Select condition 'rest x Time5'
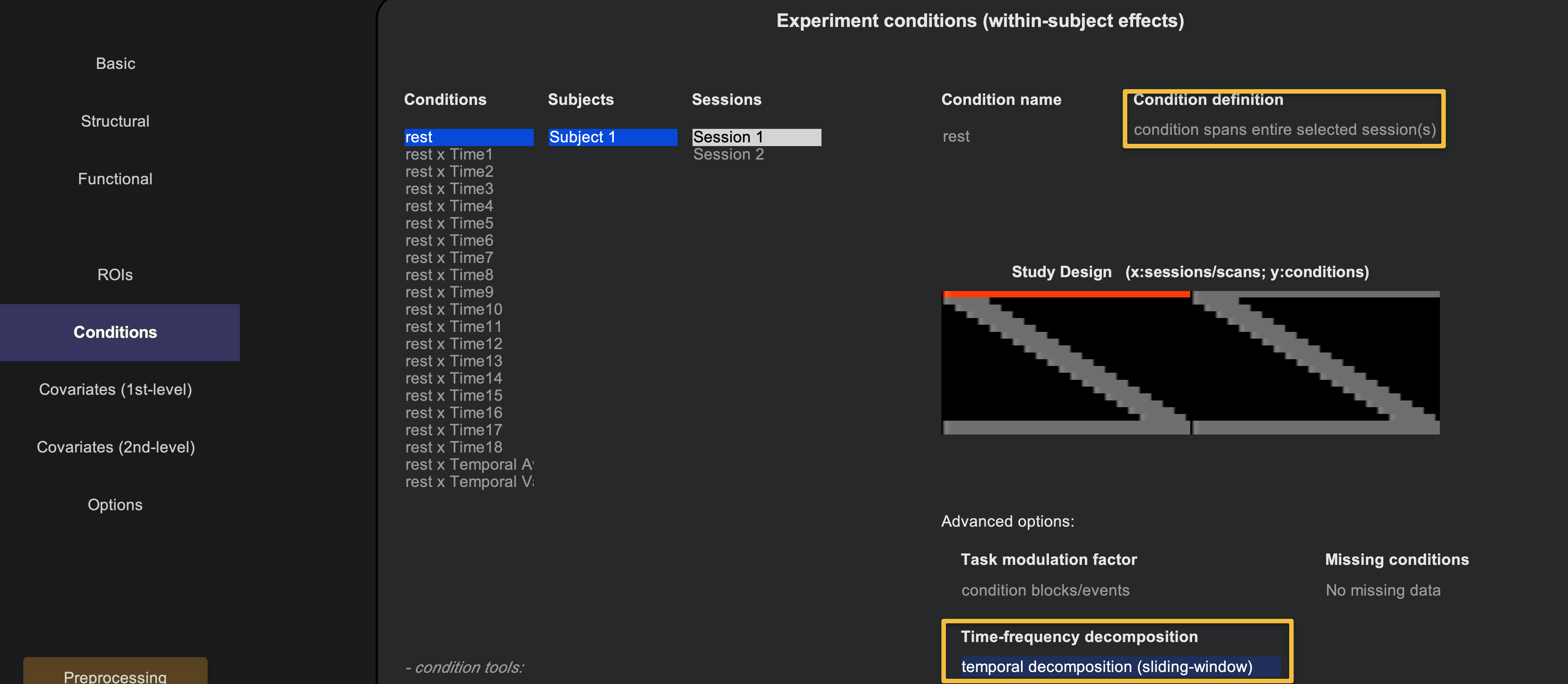The height and width of the screenshot is (684, 1568). click(469, 223)
